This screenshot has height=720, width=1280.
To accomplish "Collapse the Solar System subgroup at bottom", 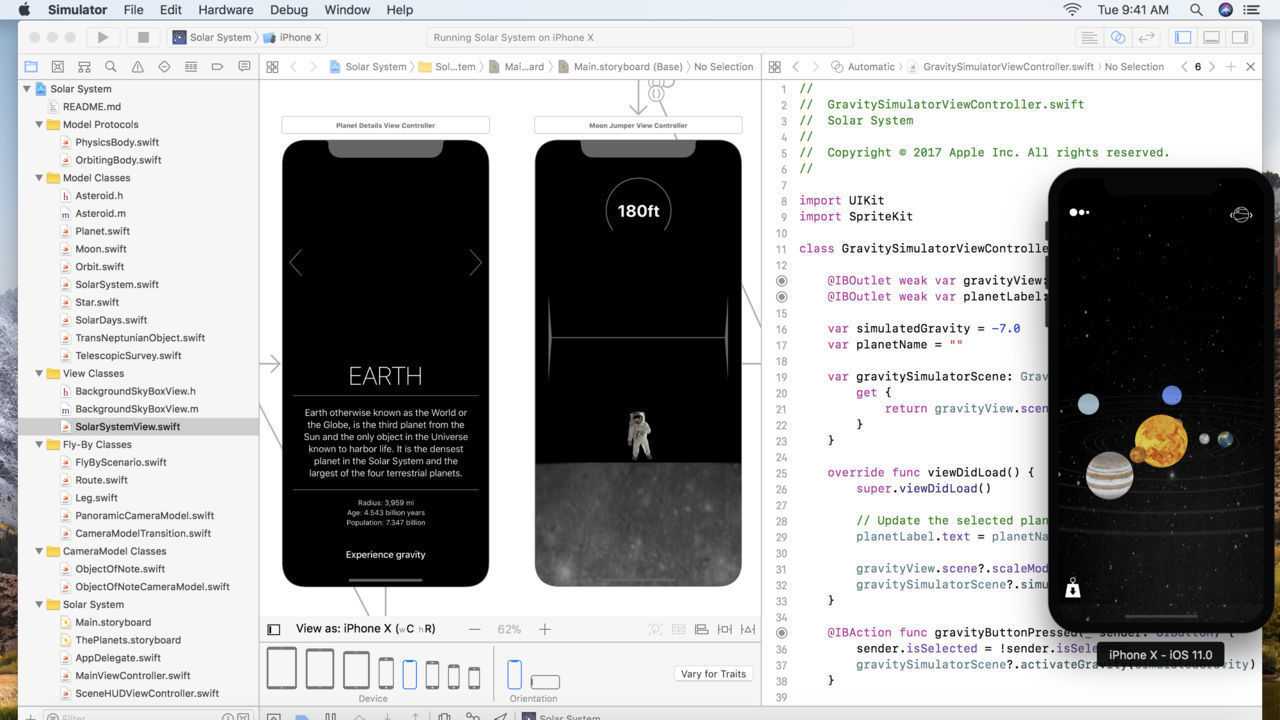I will point(40,605).
